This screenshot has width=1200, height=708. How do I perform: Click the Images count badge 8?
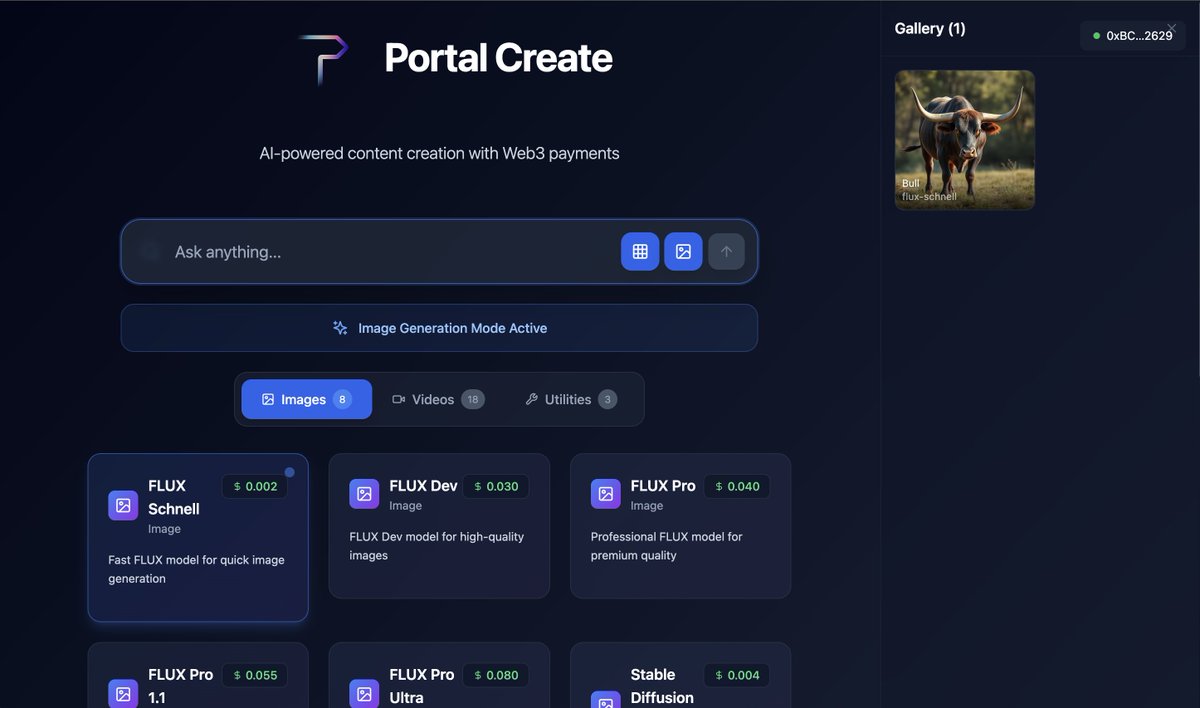342,399
